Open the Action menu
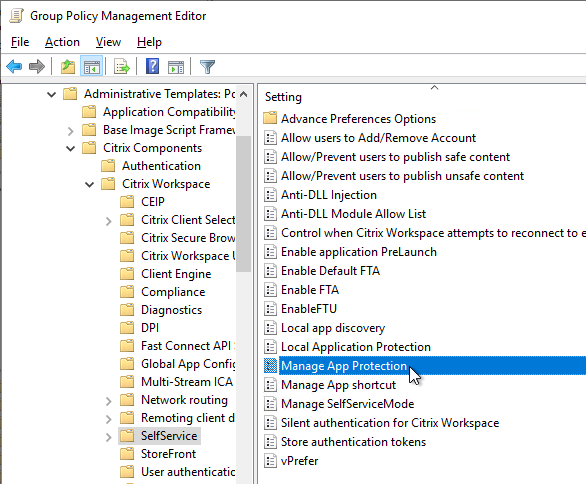Screen dimensions: 586x484 tap(62, 42)
